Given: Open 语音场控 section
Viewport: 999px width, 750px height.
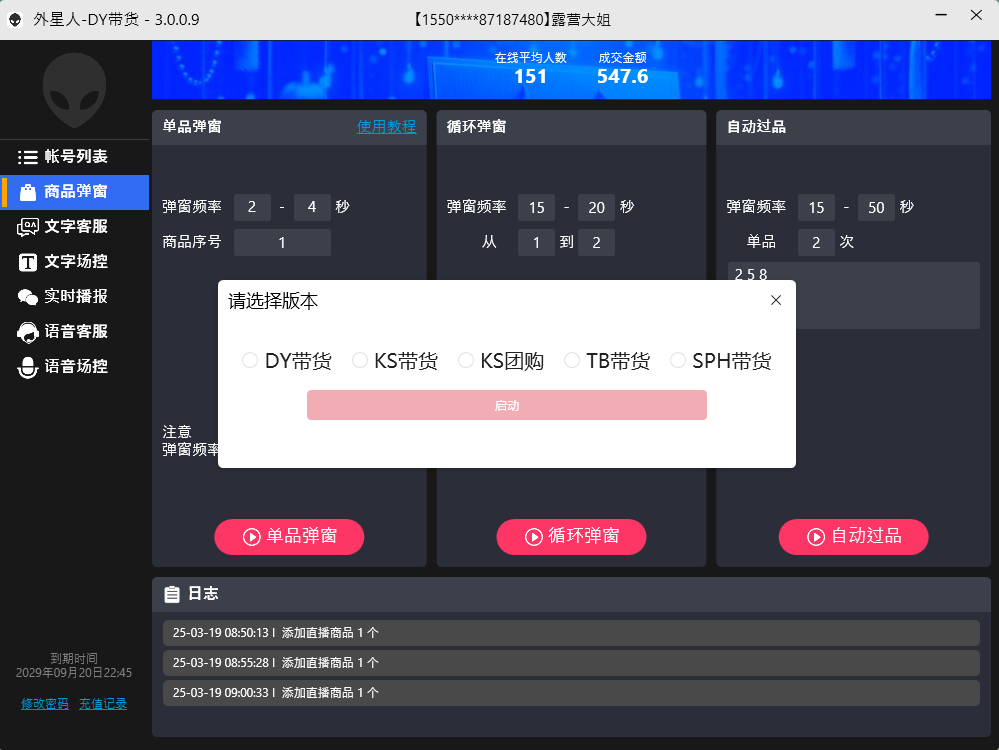Looking at the screenshot, I should [x=75, y=367].
